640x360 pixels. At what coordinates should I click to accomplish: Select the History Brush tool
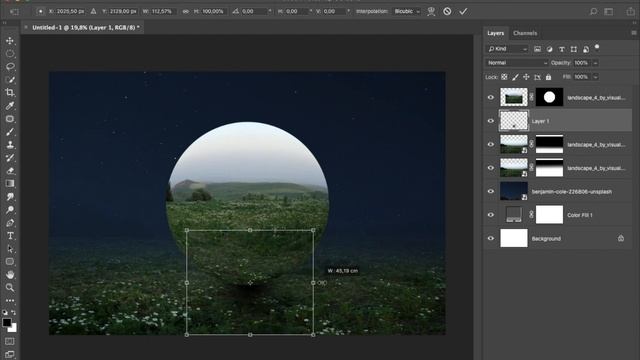(x=10, y=158)
